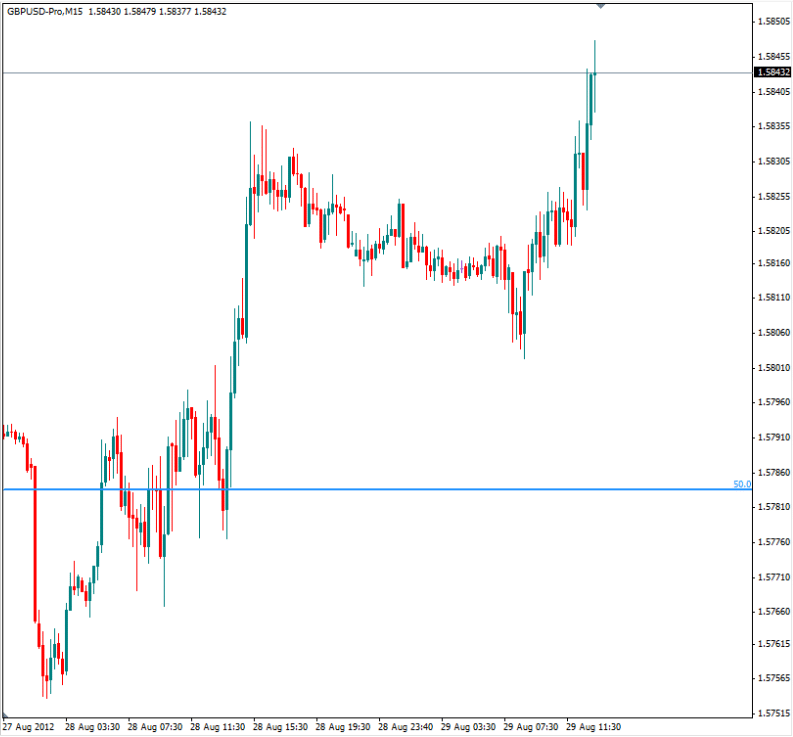Image resolution: width=793 pixels, height=737 pixels.
Task: Click the chart shift triangle marker at top
Action: point(601,5)
